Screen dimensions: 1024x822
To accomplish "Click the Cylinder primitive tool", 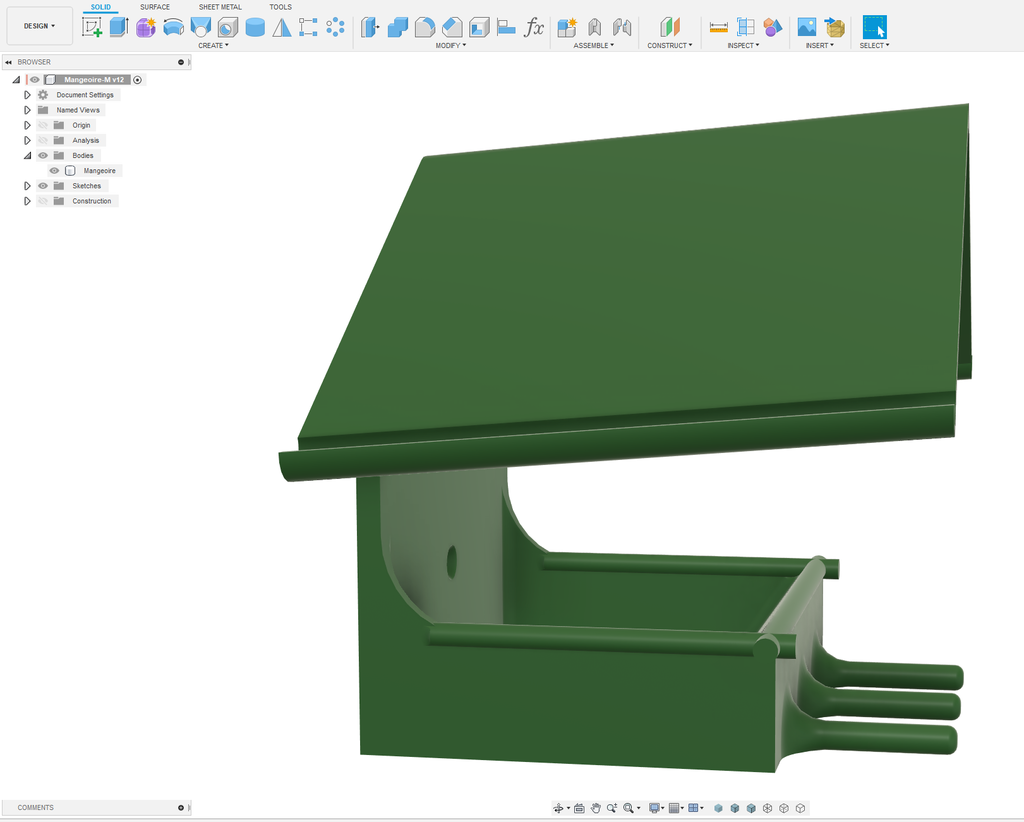I will (255, 27).
